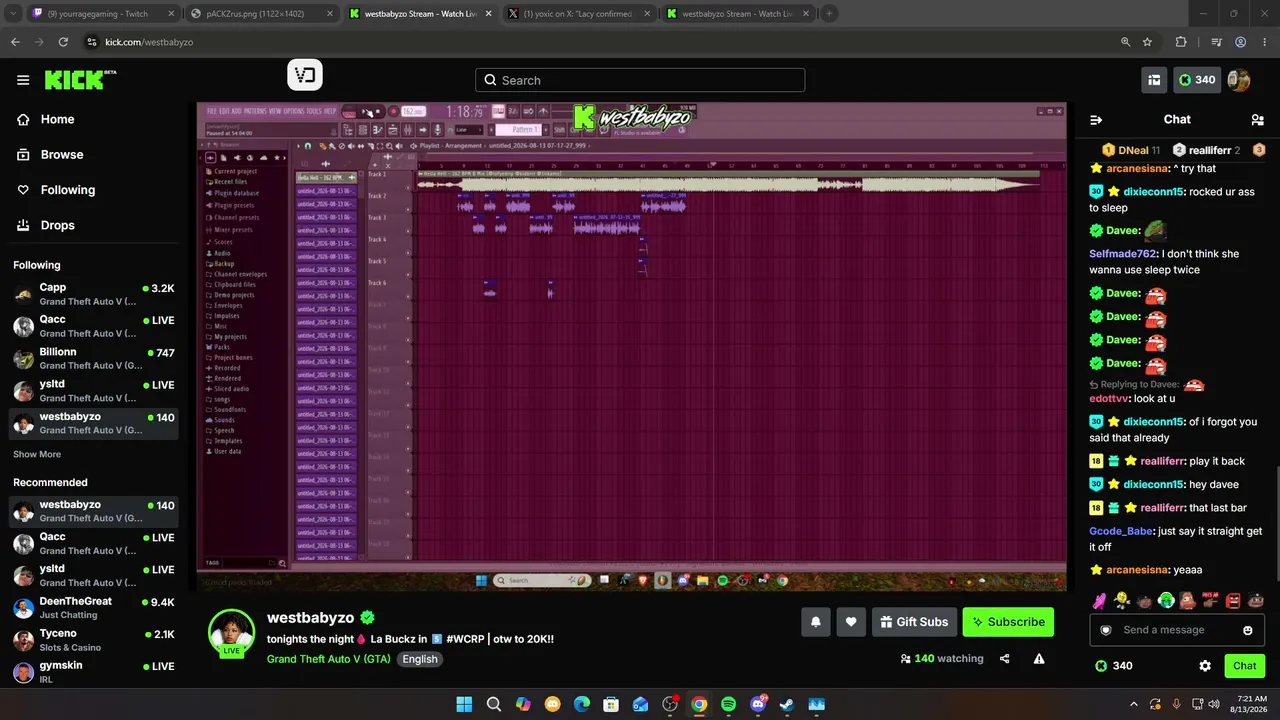1280x720 pixels.
Task: Click the stream notification bell button
Action: tap(816, 622)
